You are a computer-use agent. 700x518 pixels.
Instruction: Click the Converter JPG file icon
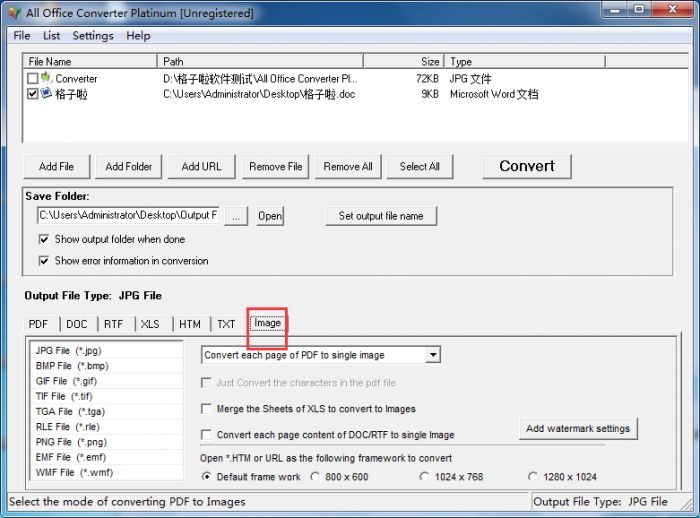(46, 78)
